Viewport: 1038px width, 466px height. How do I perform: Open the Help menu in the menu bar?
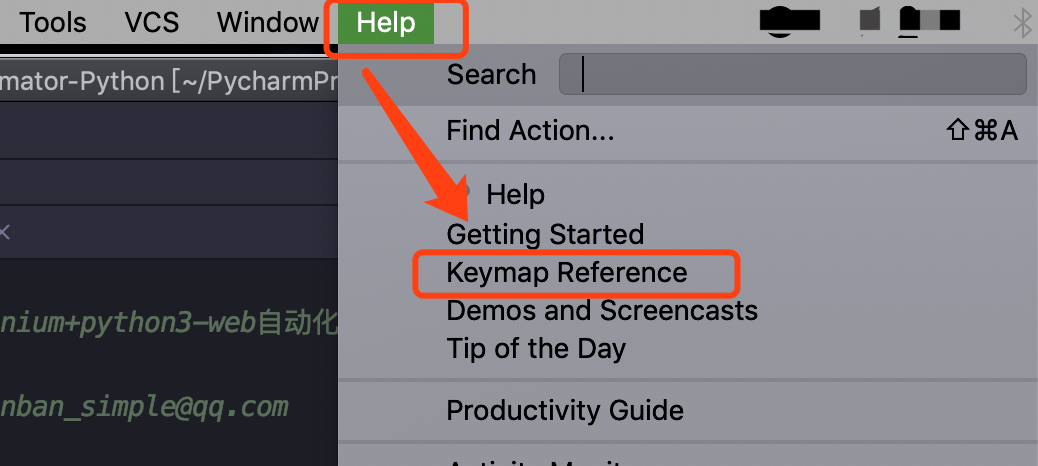386,23
